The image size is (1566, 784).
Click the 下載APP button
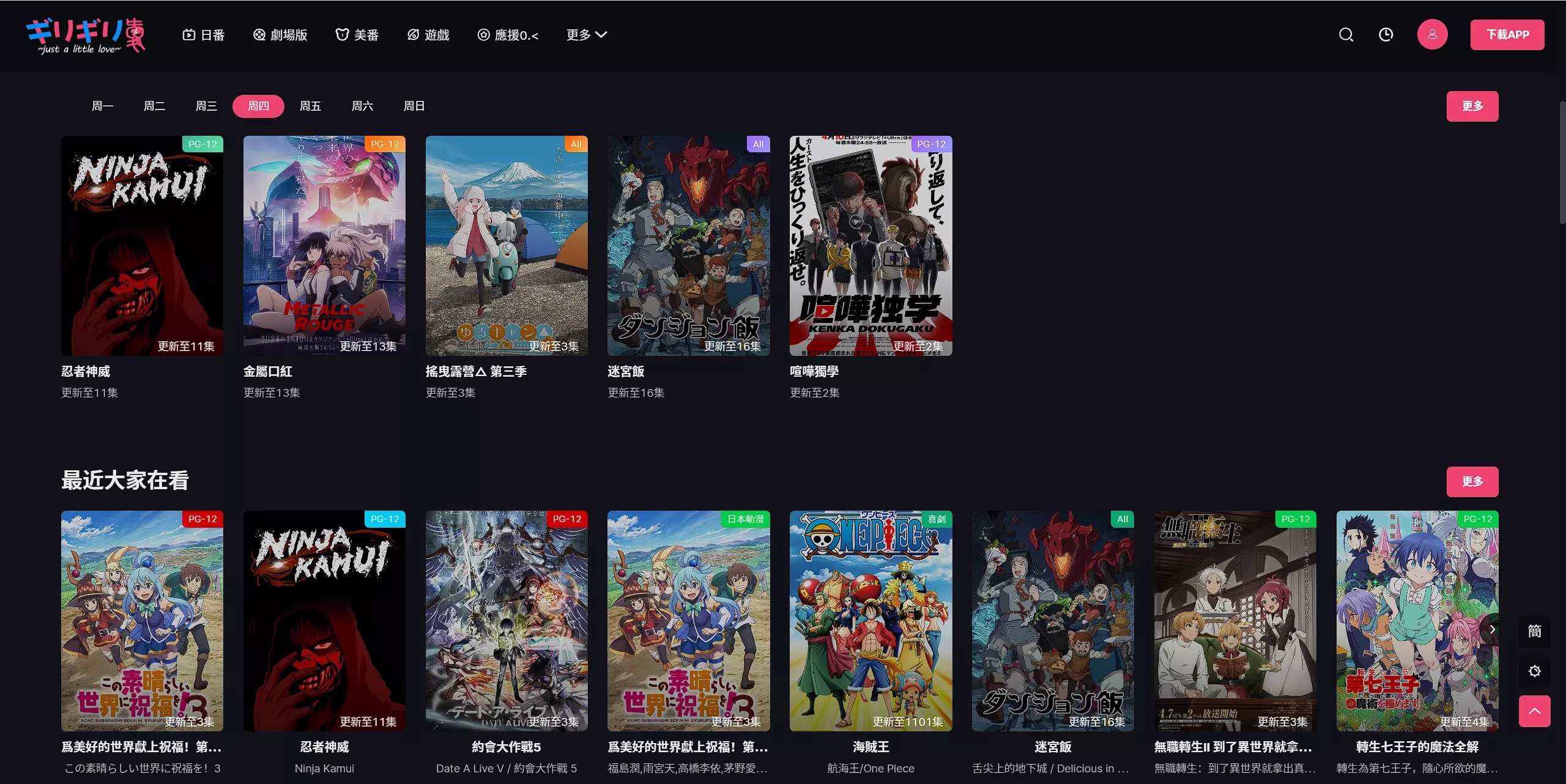click(x=1507, y=35)
